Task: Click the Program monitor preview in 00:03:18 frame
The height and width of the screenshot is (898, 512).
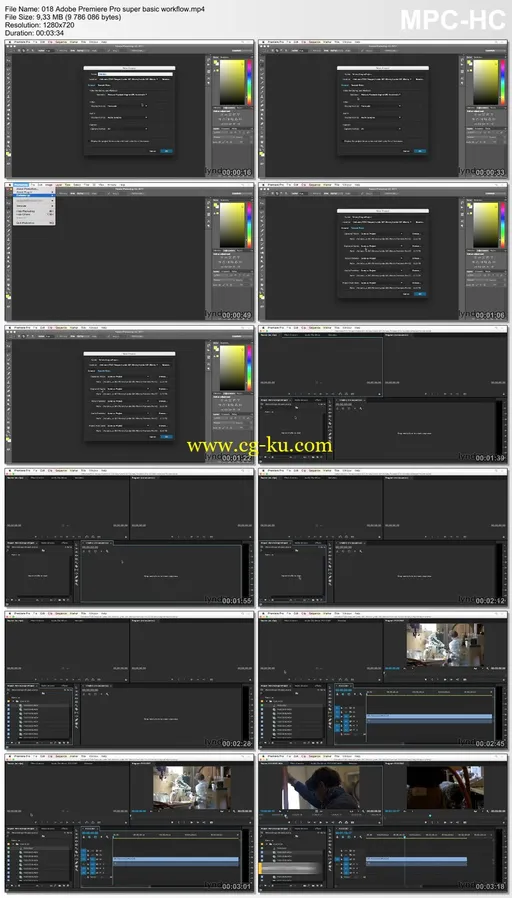Action: 445,787
